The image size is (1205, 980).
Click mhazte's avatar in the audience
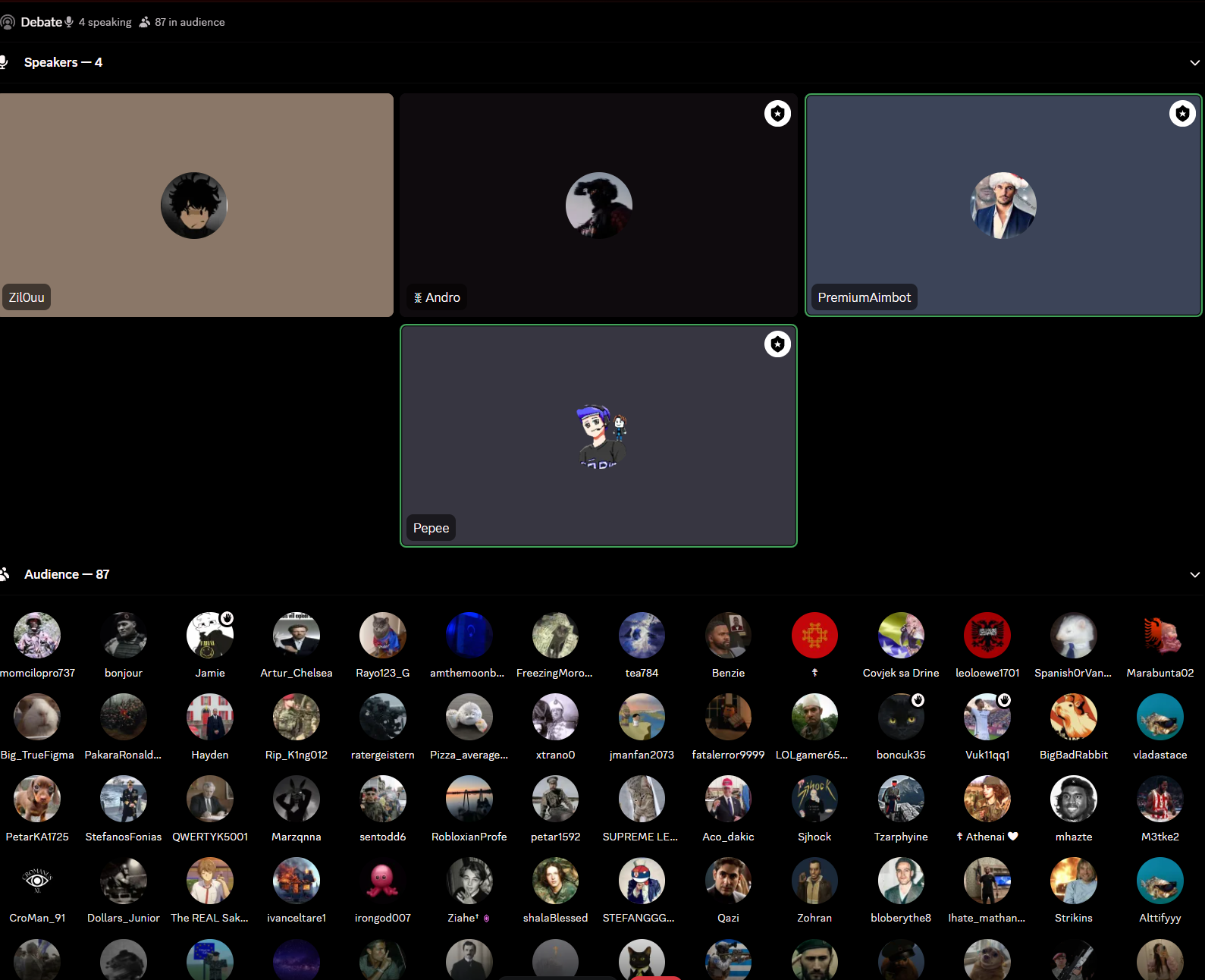pyautogui.click(x=1073, y=799)
